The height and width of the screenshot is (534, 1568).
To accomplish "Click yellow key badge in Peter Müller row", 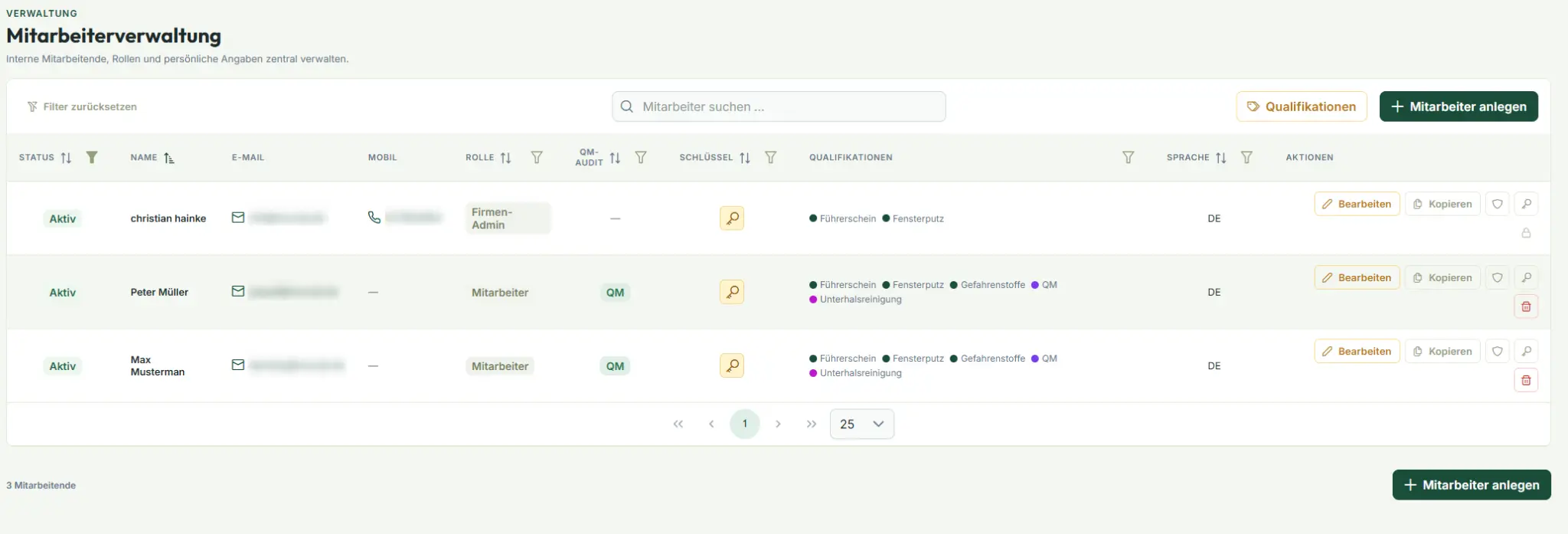I will (732, 292).
